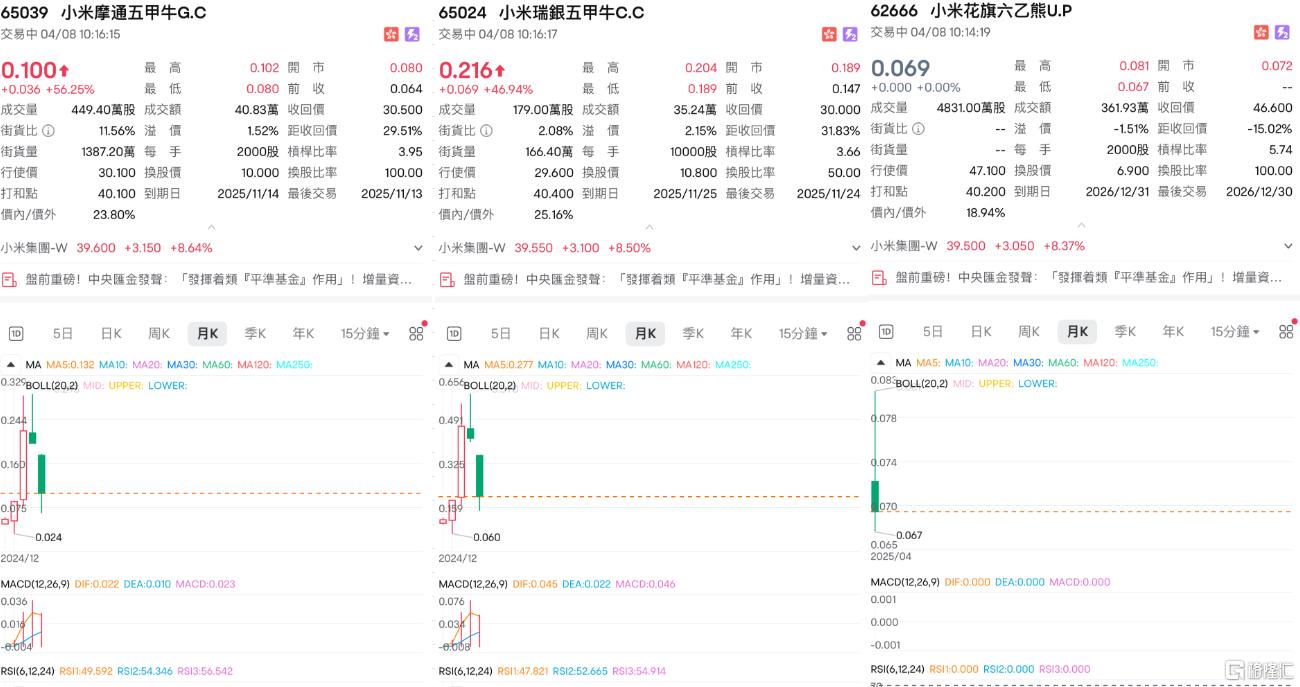Tap the Hong Kong flag icon for 65039

pyautogui.click(x=391, y=35)
